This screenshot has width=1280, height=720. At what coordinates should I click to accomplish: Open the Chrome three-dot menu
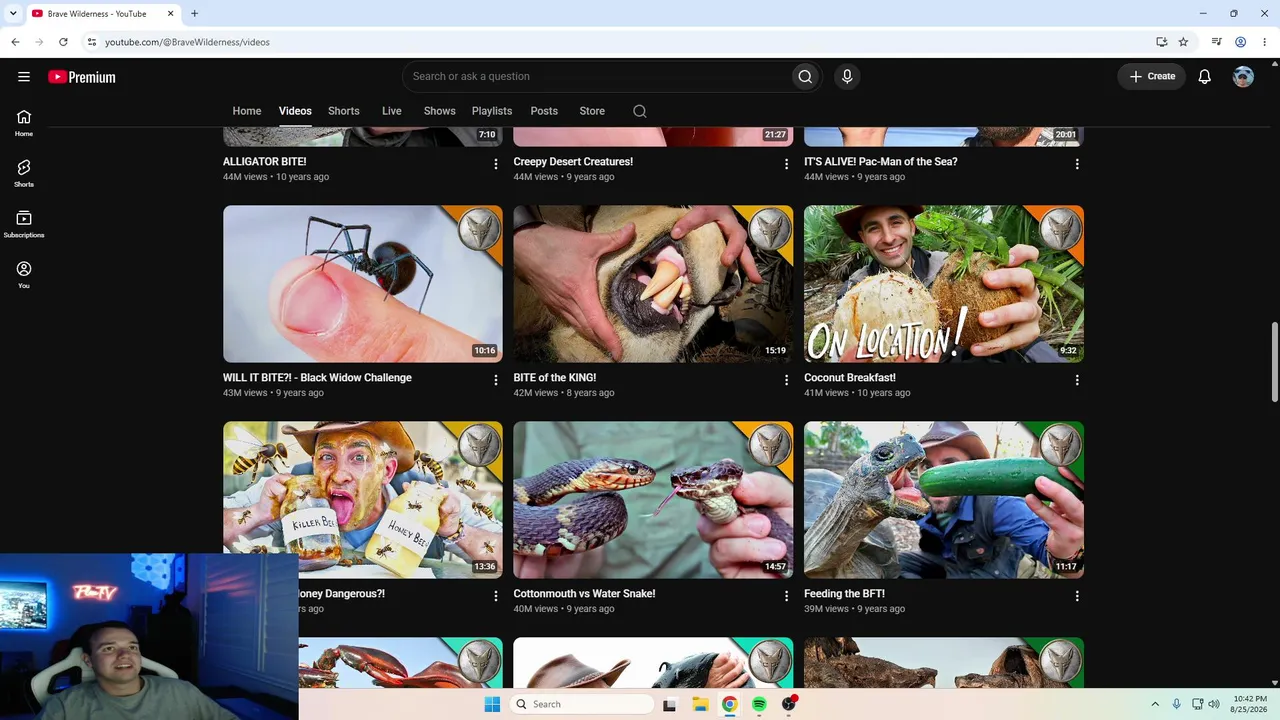(x=1264, y=42)
